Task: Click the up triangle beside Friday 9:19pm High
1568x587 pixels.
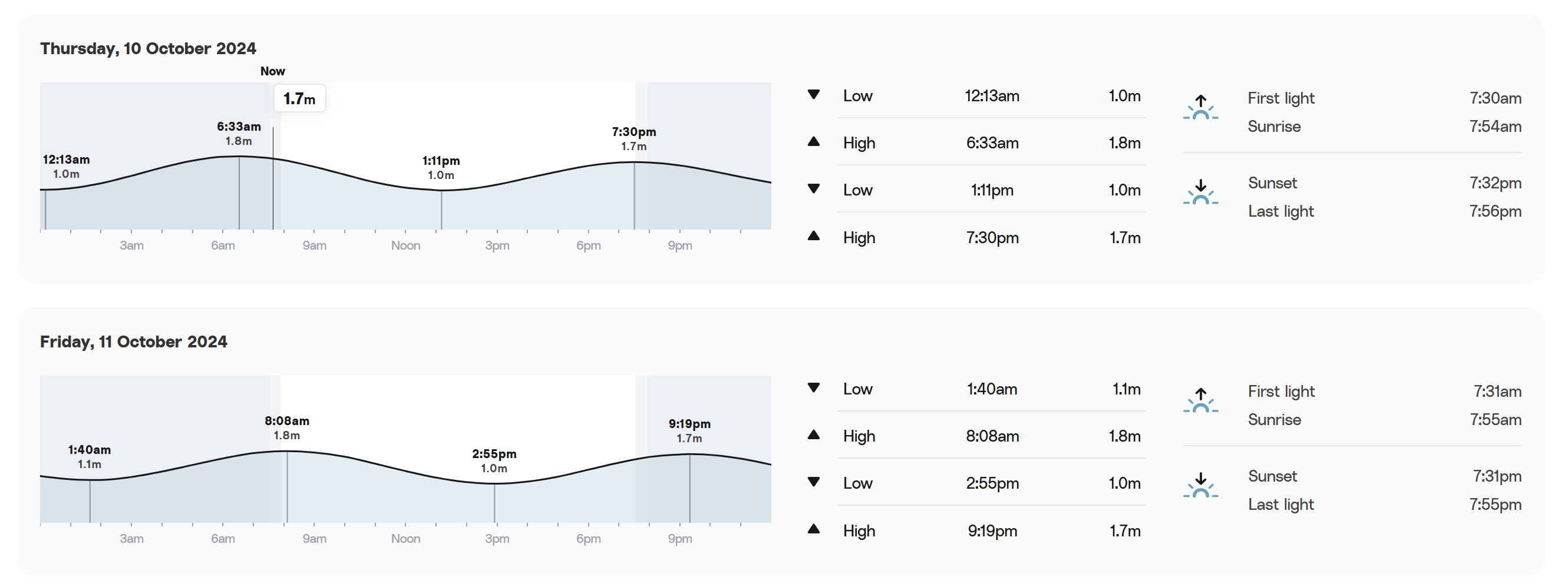Action: (813, 529)
